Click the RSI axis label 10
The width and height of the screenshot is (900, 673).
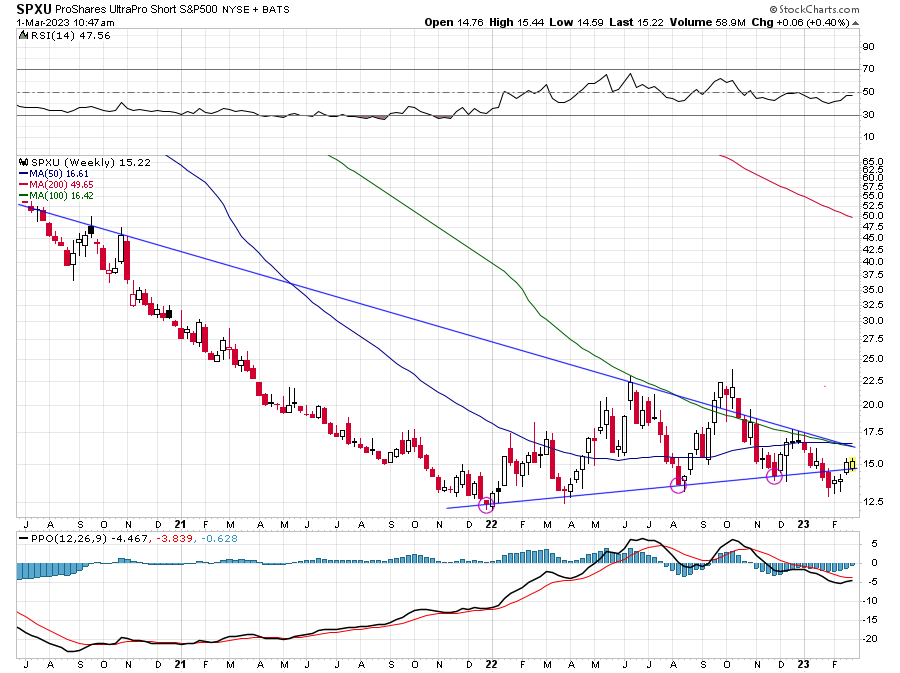coord(868,137)
